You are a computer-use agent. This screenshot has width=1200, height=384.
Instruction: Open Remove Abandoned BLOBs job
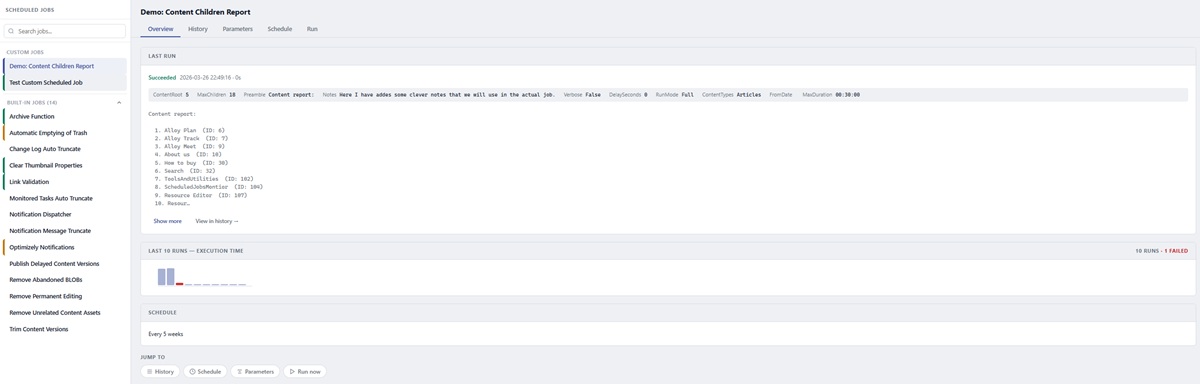pyautogui.click(x=65, y=280)
